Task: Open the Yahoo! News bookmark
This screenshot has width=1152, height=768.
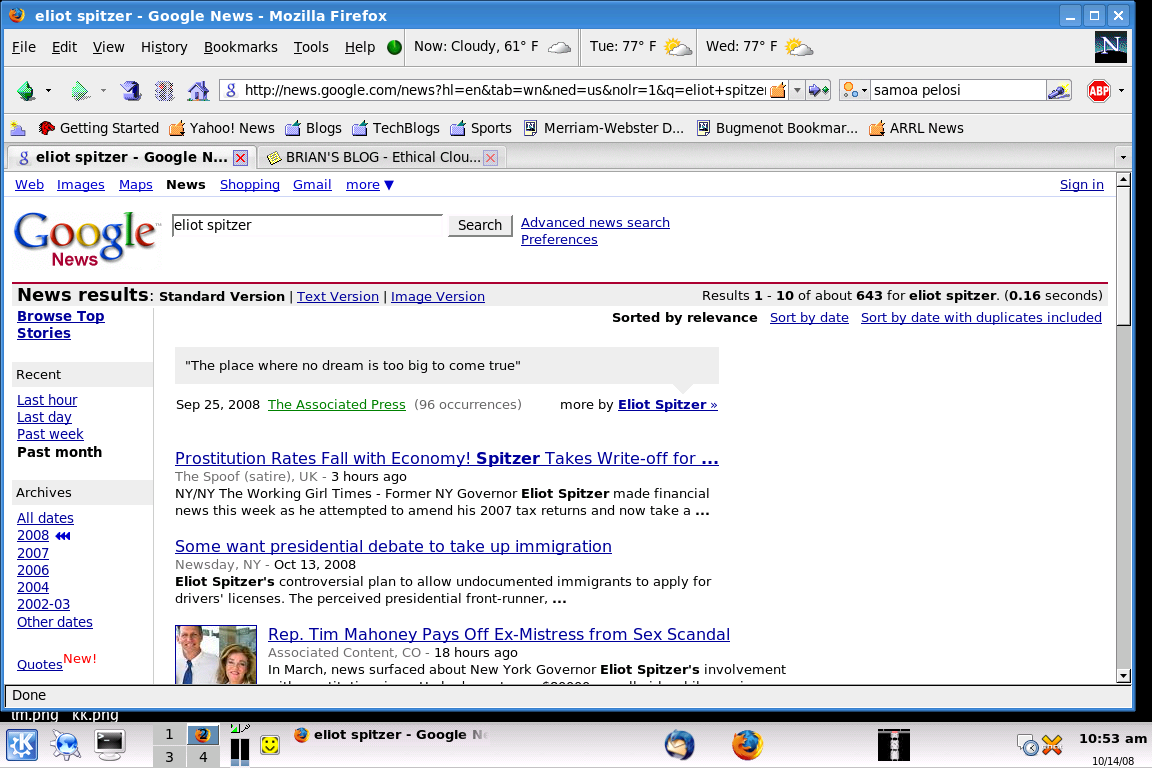Action: tap(222, 129)
